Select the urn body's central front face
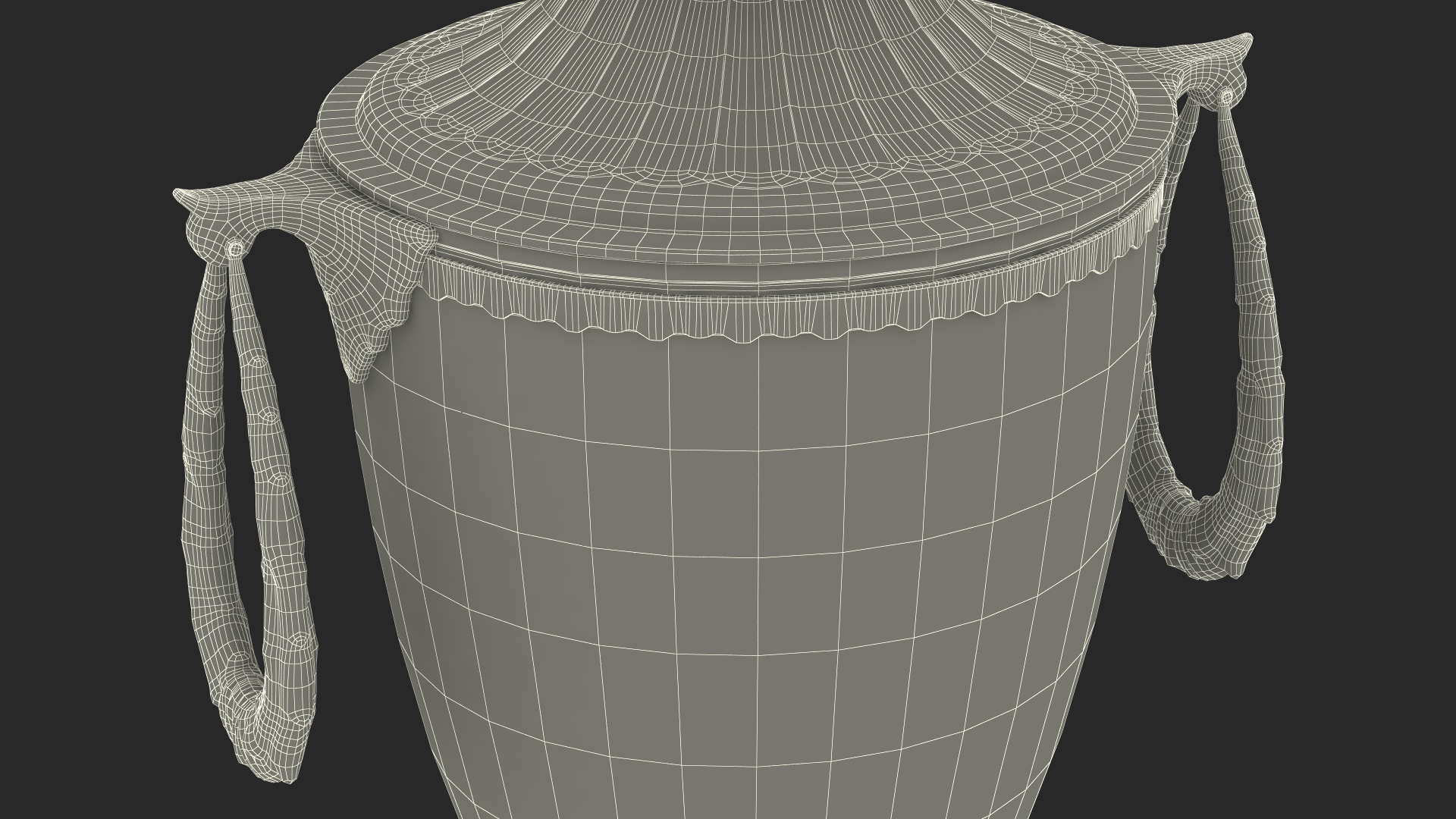1456x819 pixels. [x=758, y=531]
